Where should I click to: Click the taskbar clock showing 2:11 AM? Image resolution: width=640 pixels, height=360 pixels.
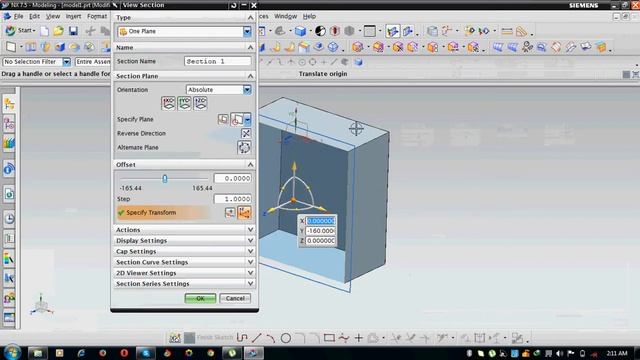click(x=617, y=353)
